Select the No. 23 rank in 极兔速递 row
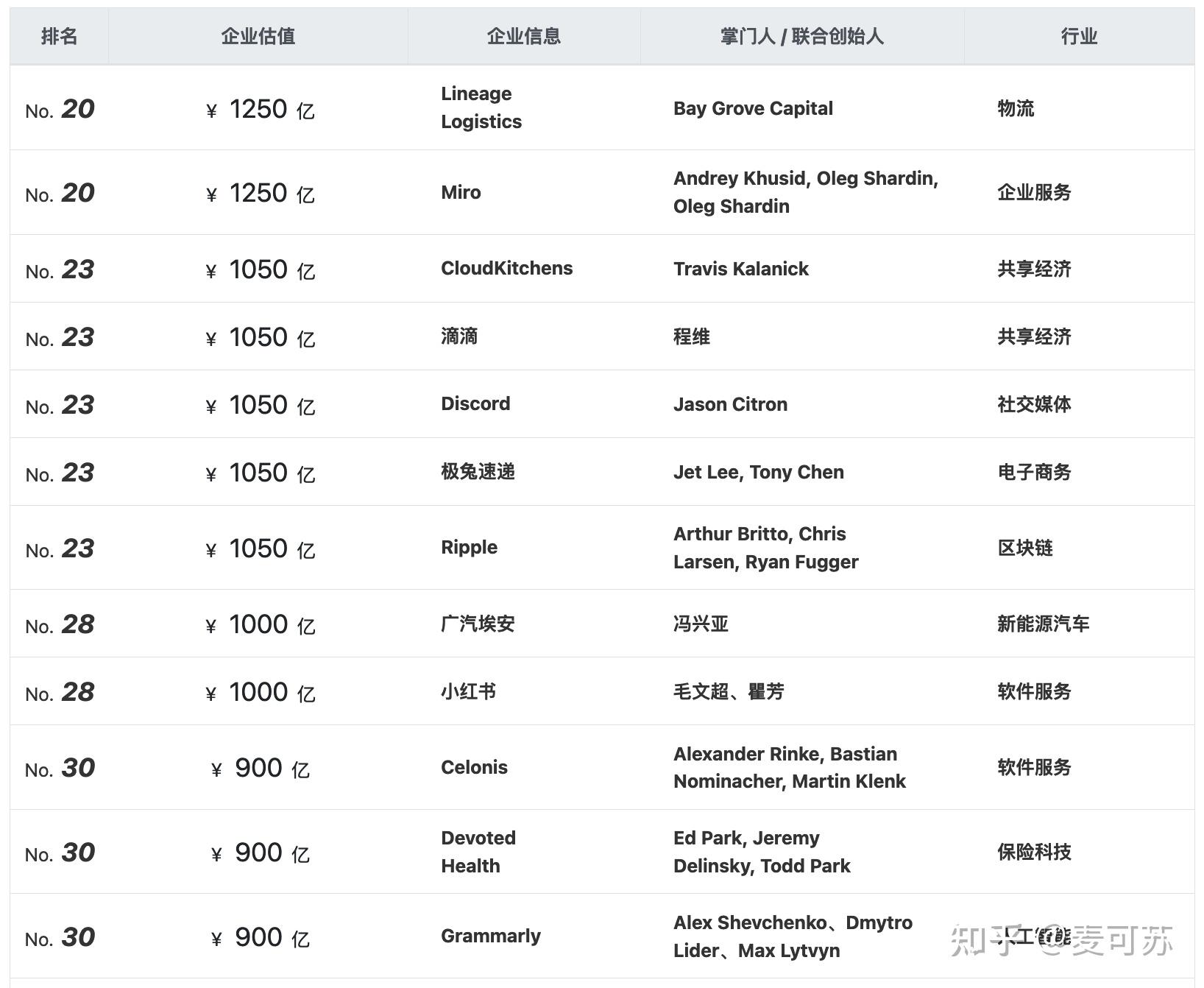This screenshot has height=988, width=1204. tap(60, 473)
